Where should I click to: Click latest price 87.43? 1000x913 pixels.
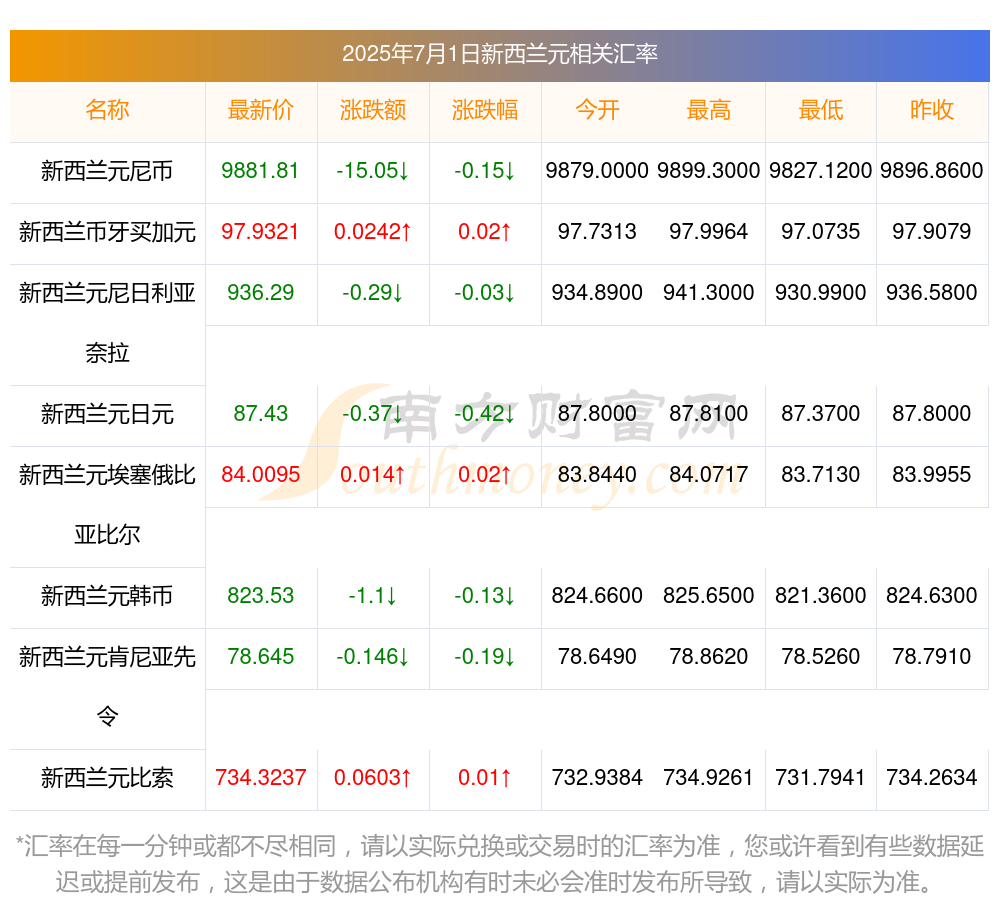click(260, 414)
